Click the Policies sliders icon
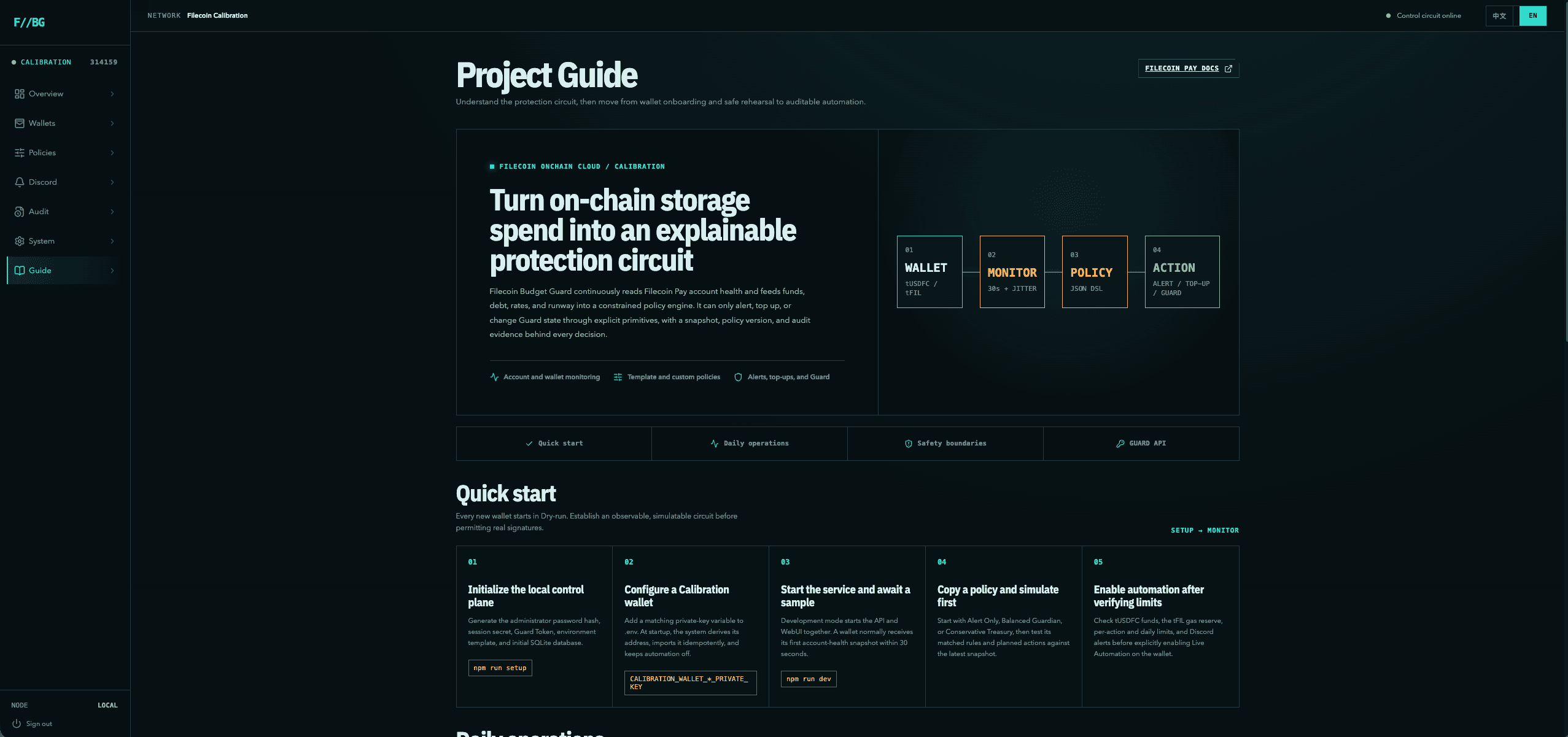 tap(20, 153)
